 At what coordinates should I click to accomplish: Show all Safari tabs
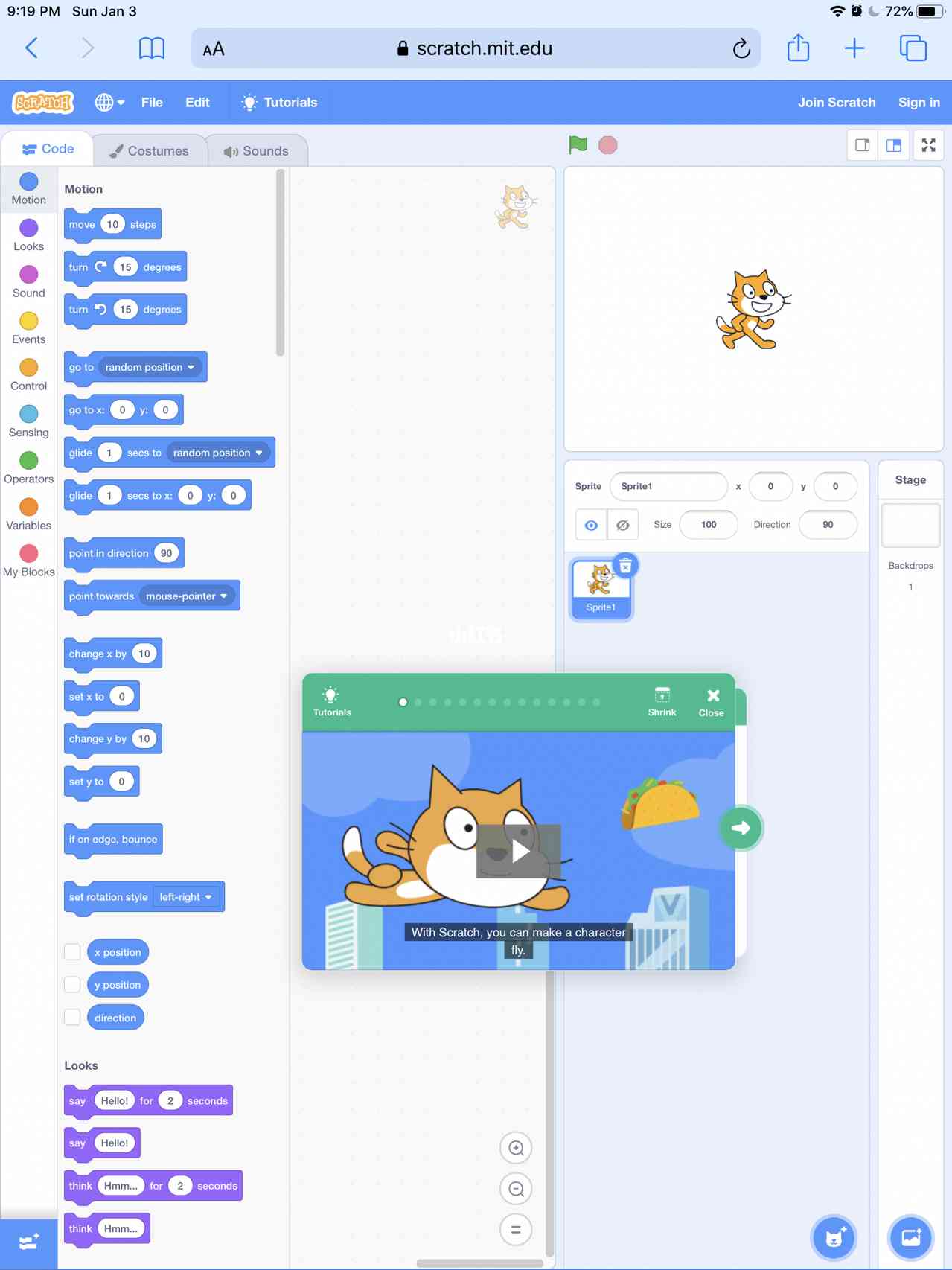tap(913, 48)
